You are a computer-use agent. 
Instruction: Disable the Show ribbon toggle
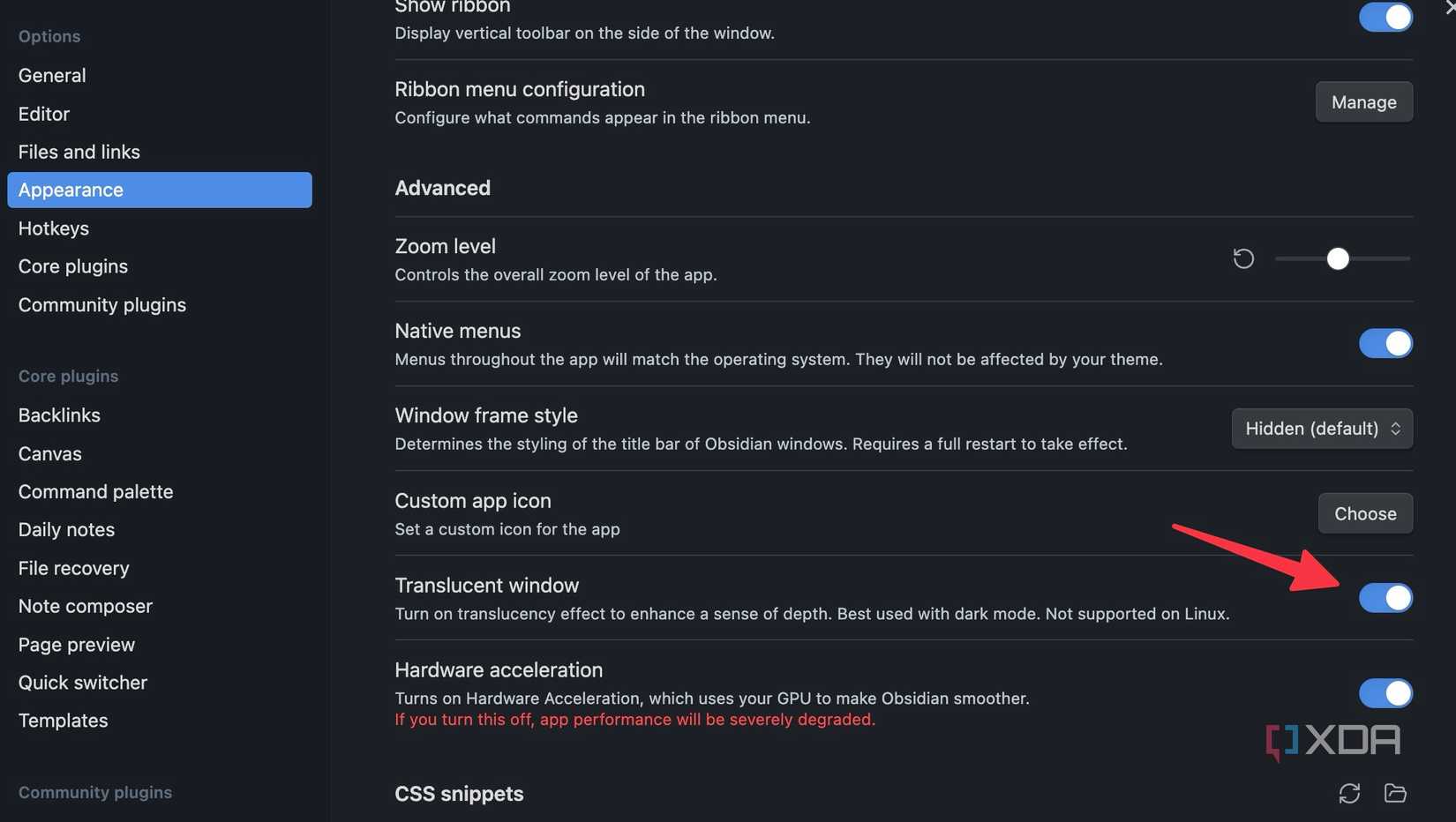coord(1385,17)
